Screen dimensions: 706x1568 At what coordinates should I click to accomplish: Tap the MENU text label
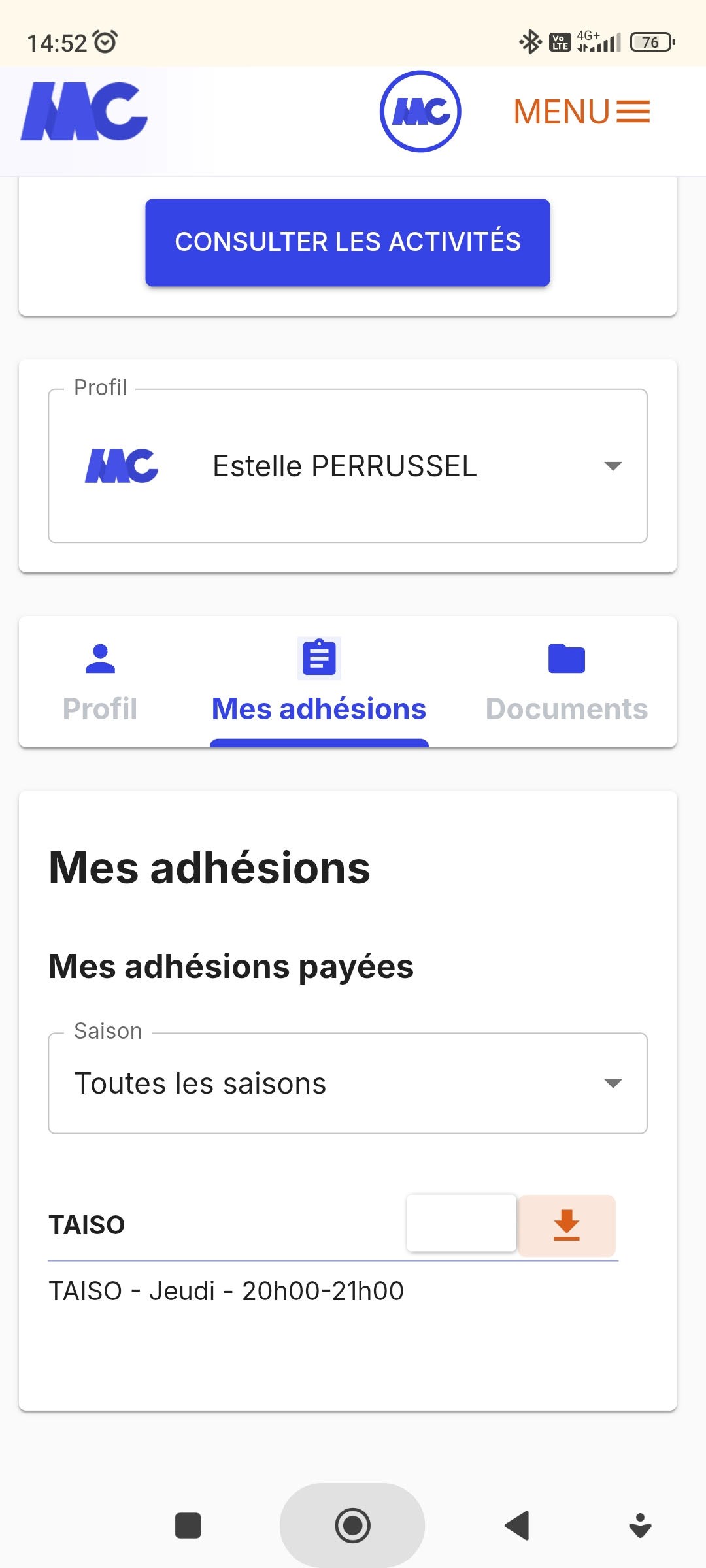point(562,112)
